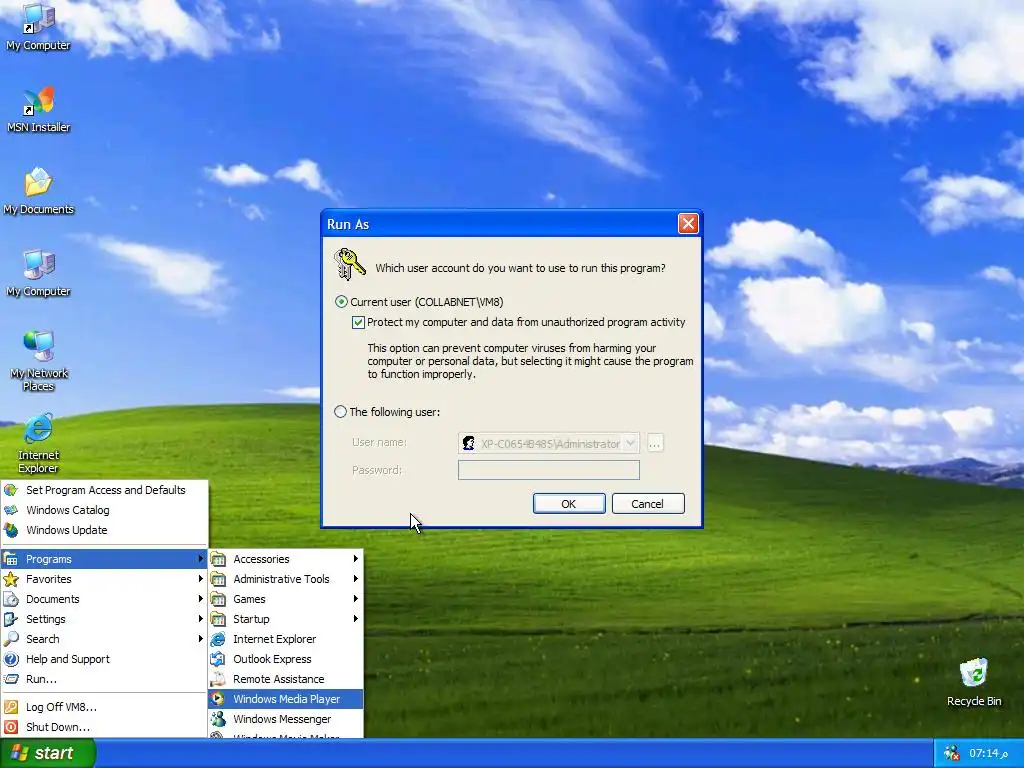The height and width of the screenshot is (768, 1024).
Task: Select My Network Places desktop icon
Action: (x=39, y=360)
